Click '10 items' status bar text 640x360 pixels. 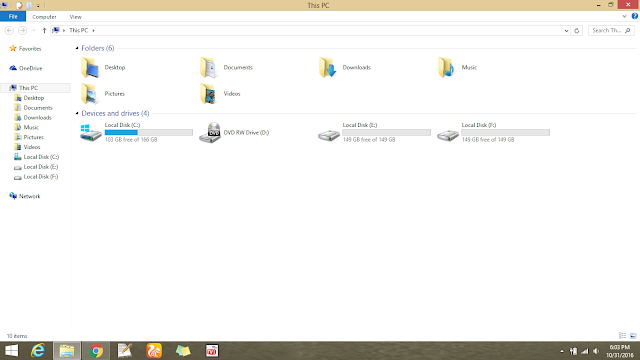(x=17, y=336)
